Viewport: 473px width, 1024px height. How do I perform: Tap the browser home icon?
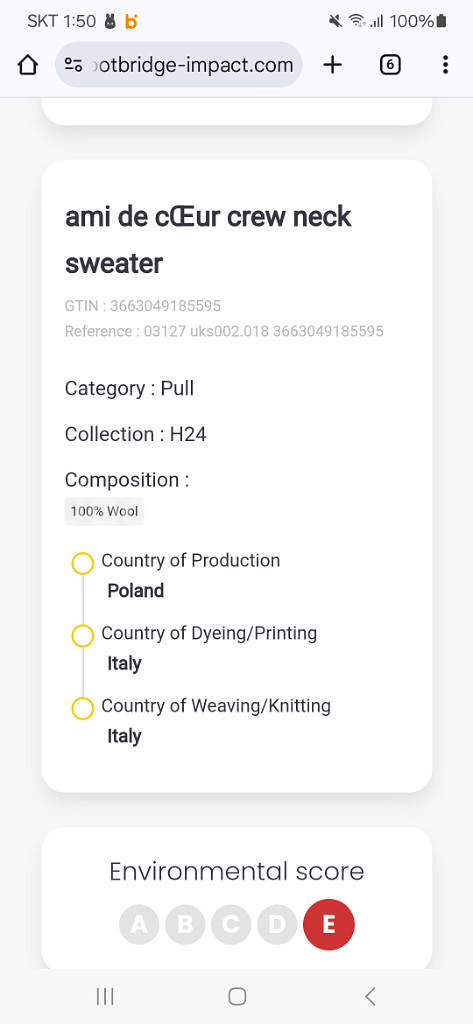[27, 65]
